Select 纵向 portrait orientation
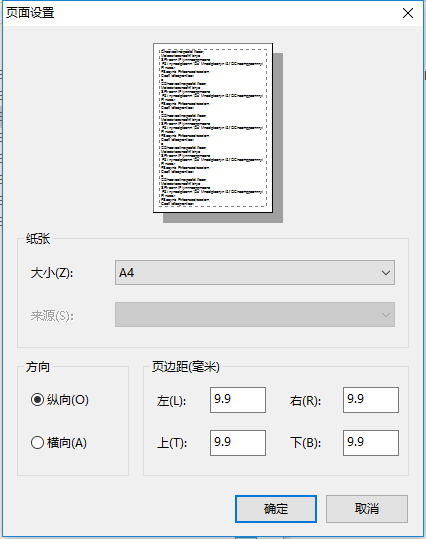Viewport: 426px width, 539px height. (x=37, y=400)
